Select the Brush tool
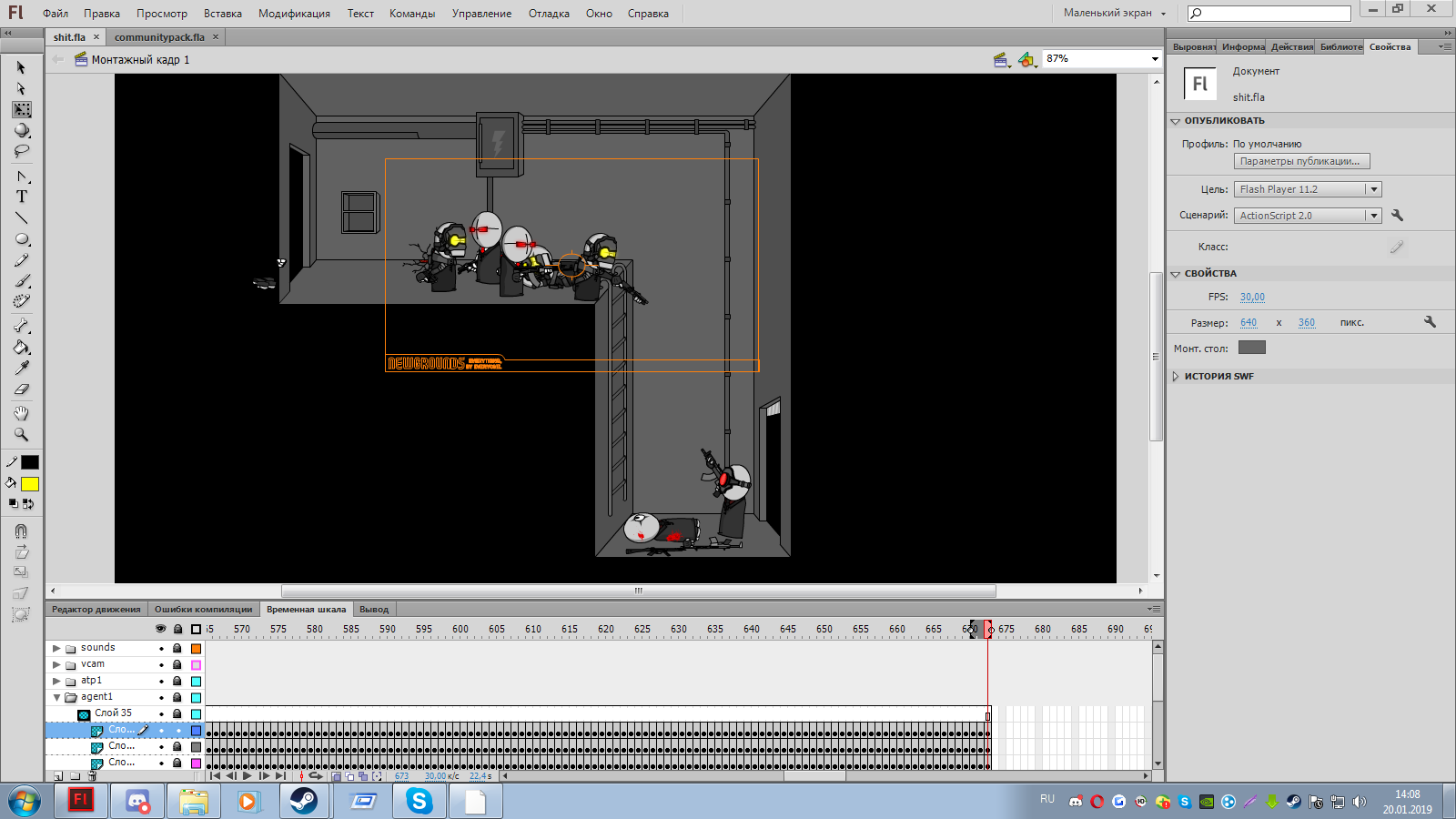This screenshot has width=1456, height=819. pyautogui.click(x=21, y=280)
